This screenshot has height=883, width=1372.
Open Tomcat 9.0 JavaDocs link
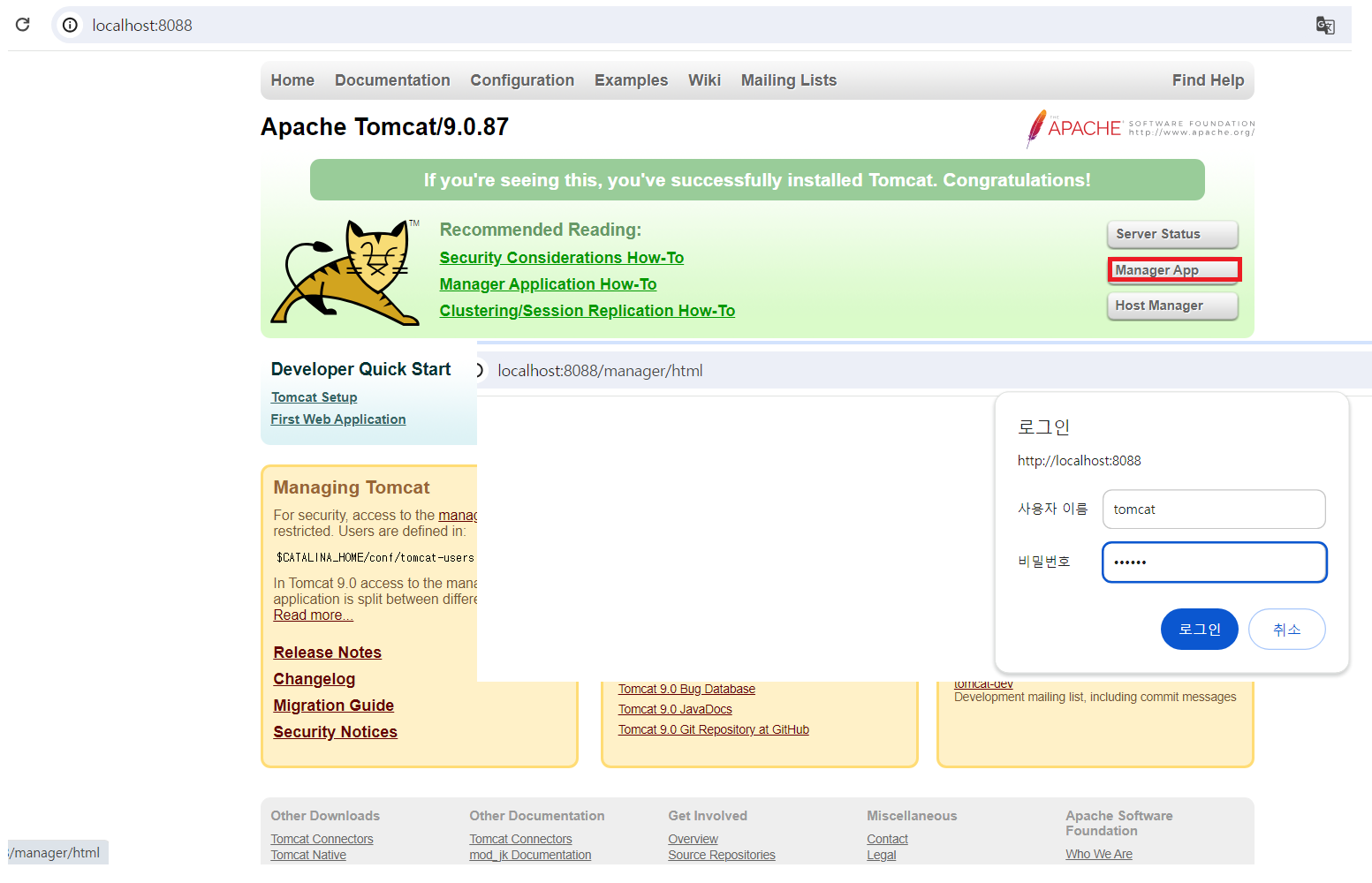pyautogui.click(x=675, y=709)
